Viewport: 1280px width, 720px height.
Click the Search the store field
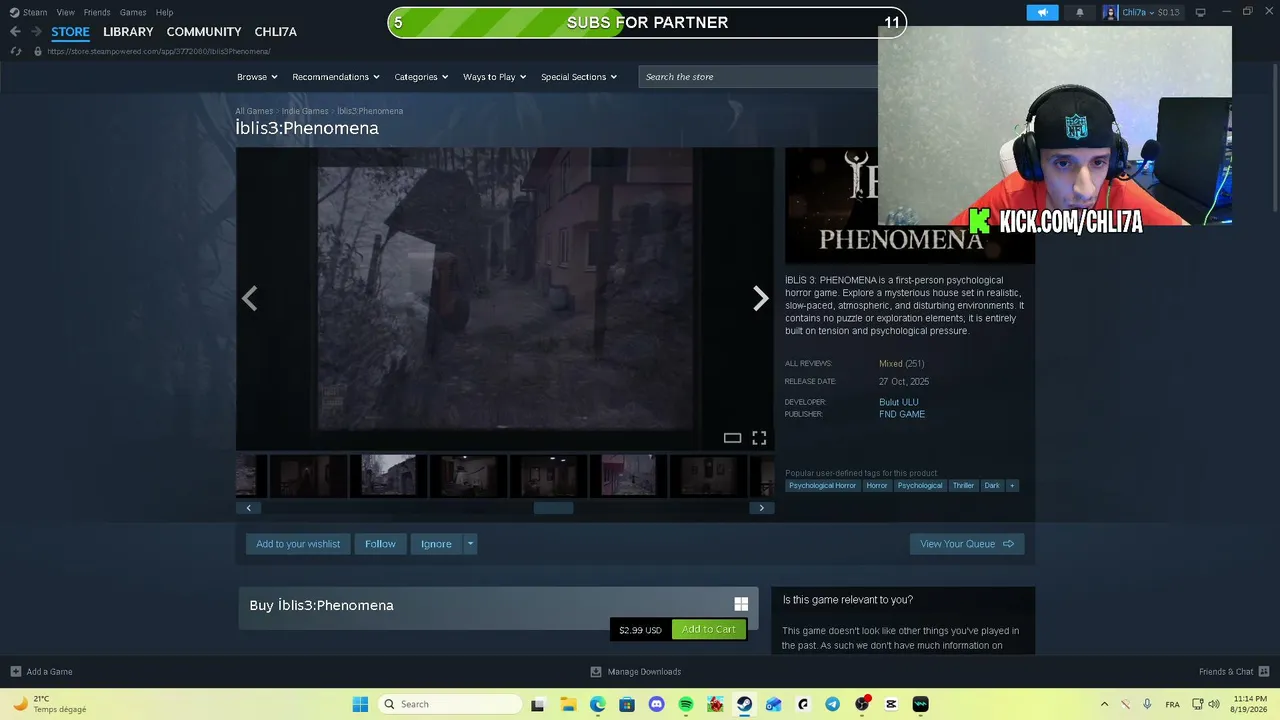coord(757,77)
